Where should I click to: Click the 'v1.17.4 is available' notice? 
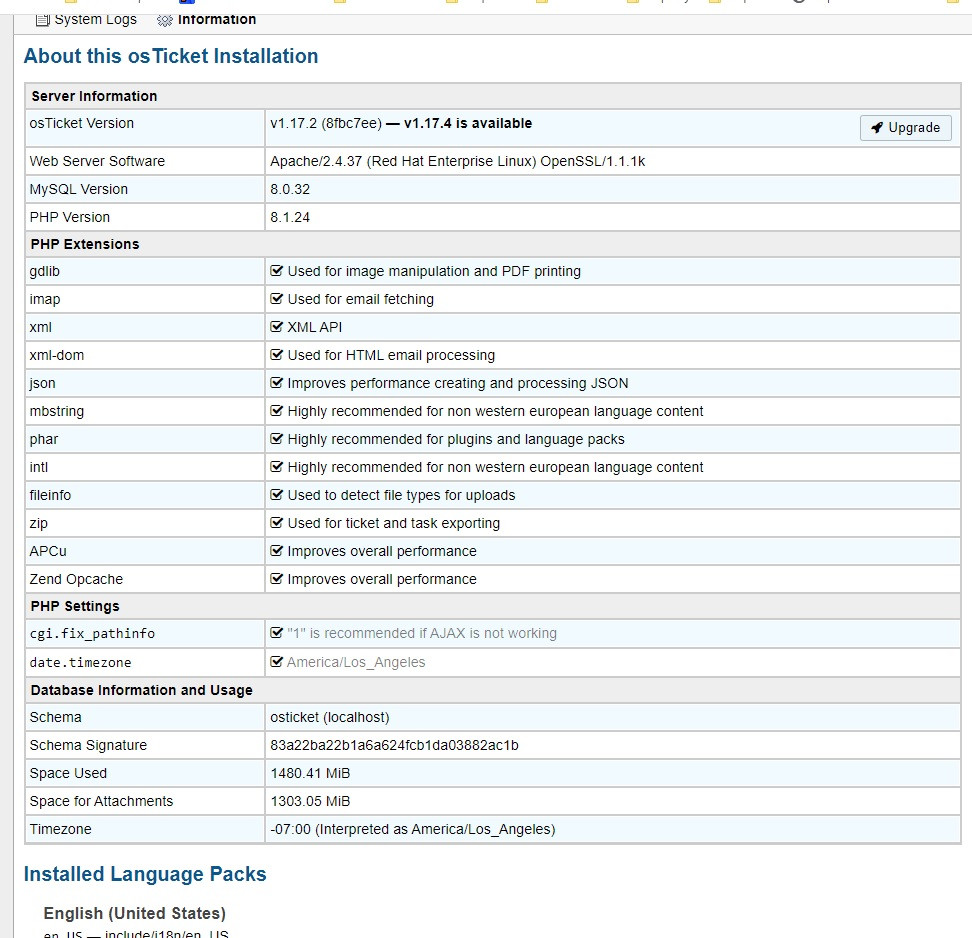[x=467, y=123]
